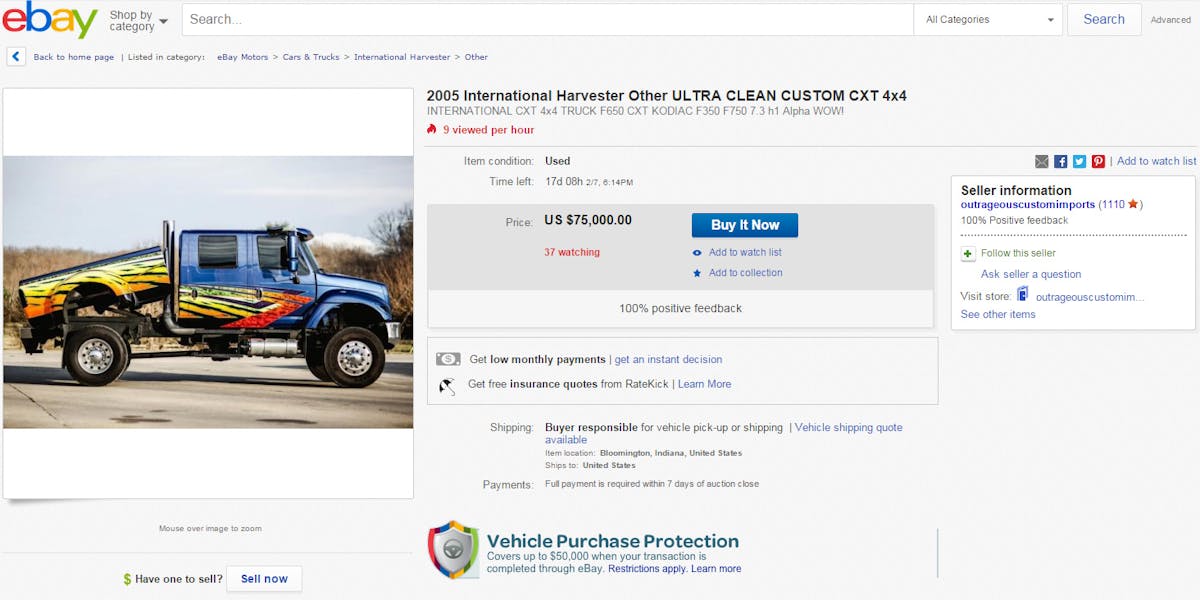Screen dimensions: 1200x600
Task: Expand the Shop by category dropdown
Action: (138, 20)
